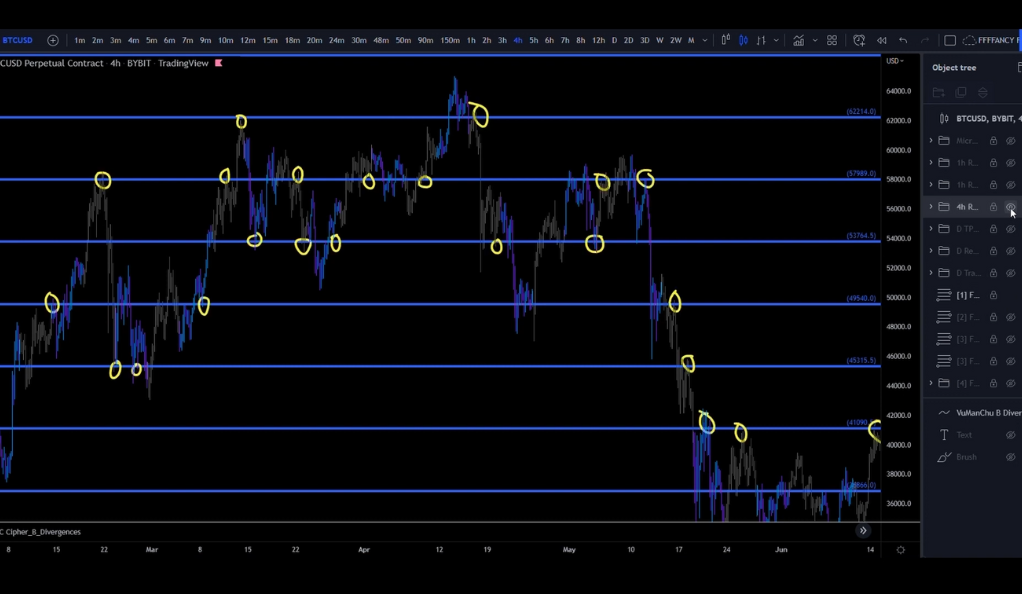Show the hidden Brush object

coord(1010,457)
